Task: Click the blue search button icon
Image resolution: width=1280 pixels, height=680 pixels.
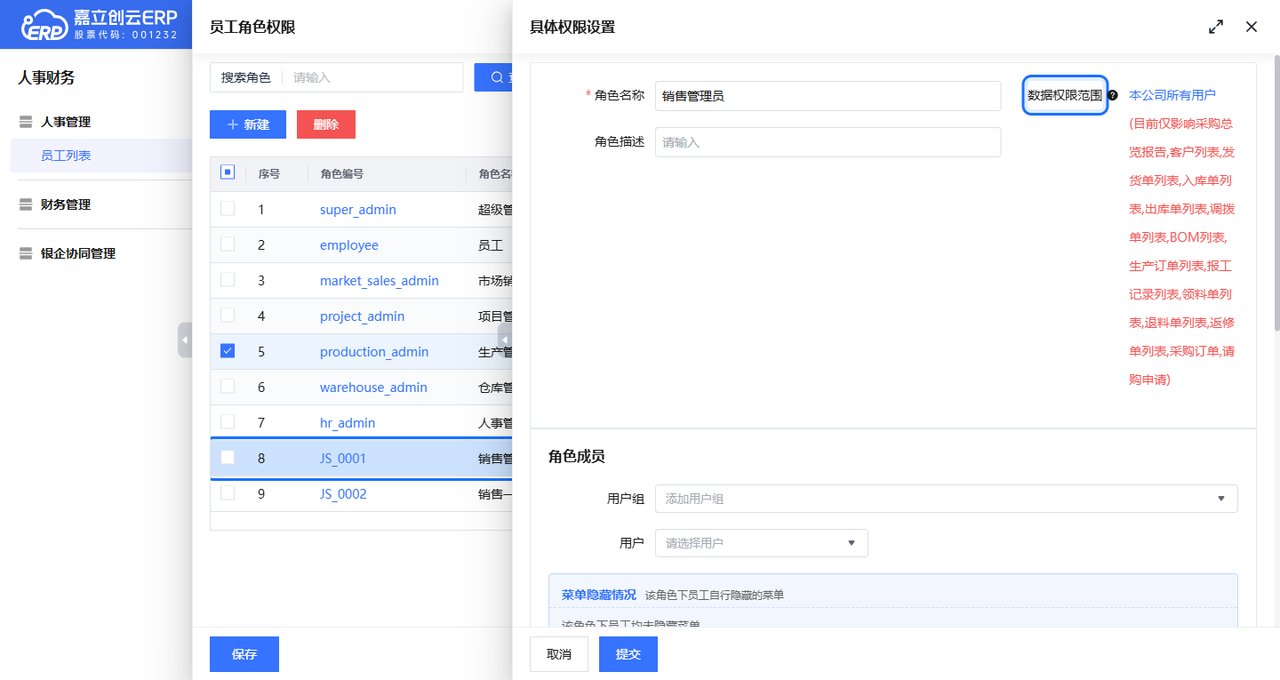Action: (496, 77)
